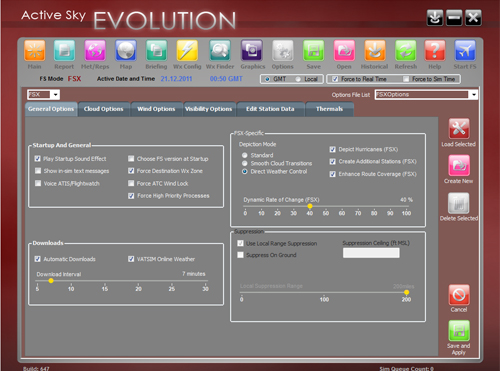
Task: Click the active date 21.12.2011
Action: (x=176, y=79)
